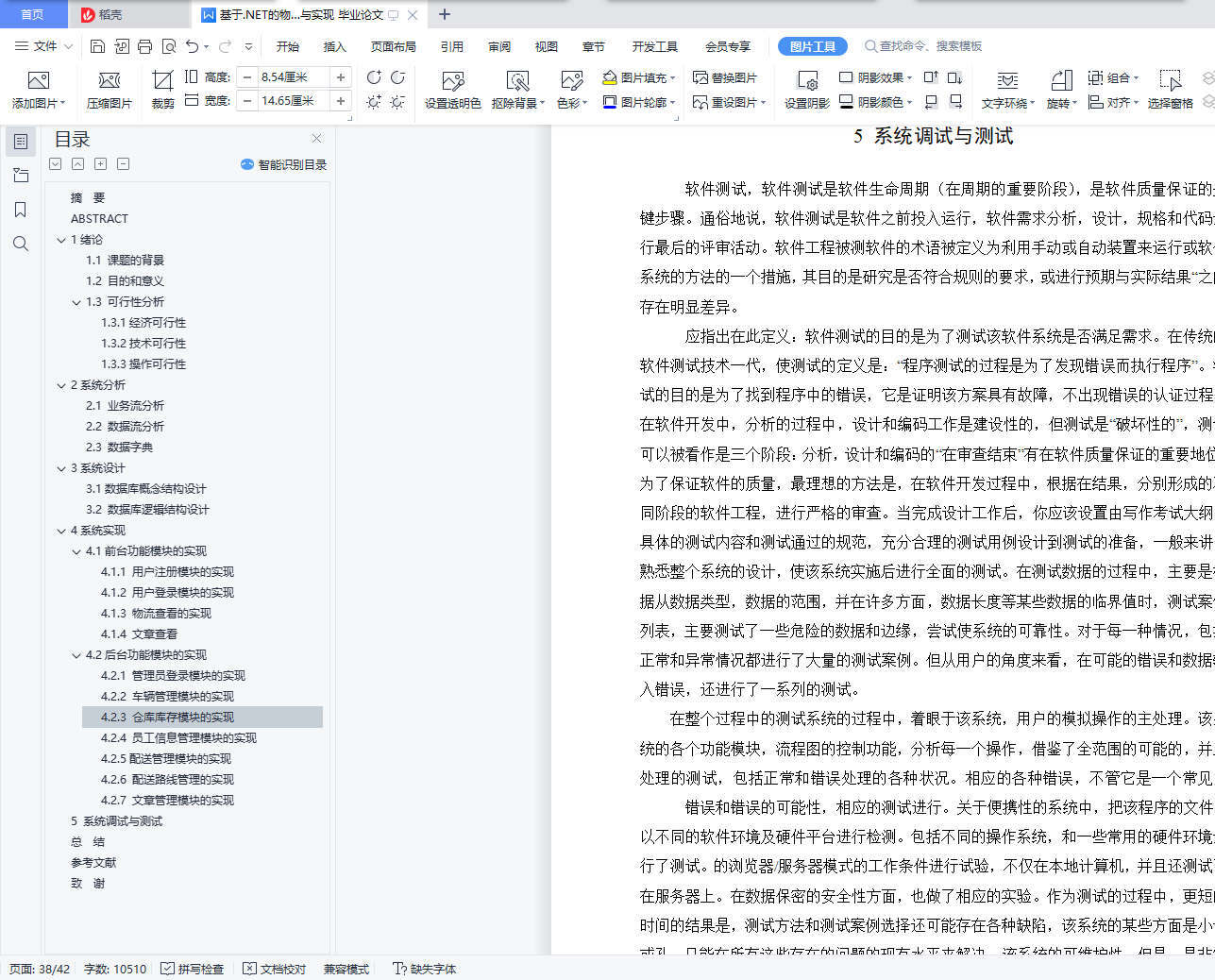
Task: Switch to the 开始 (Home) ribbon tab
Action: click(x=288, y=46)
